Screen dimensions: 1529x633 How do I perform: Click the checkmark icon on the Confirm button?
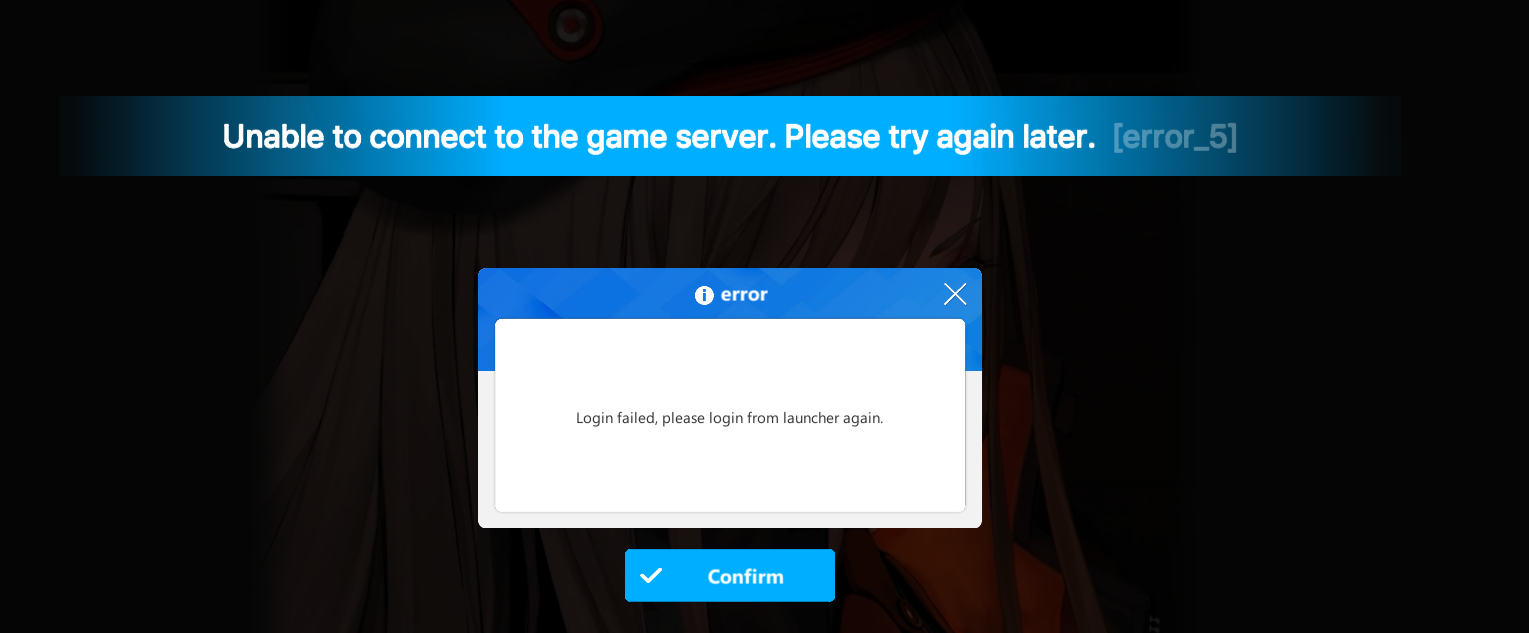(x=651, y=575)
